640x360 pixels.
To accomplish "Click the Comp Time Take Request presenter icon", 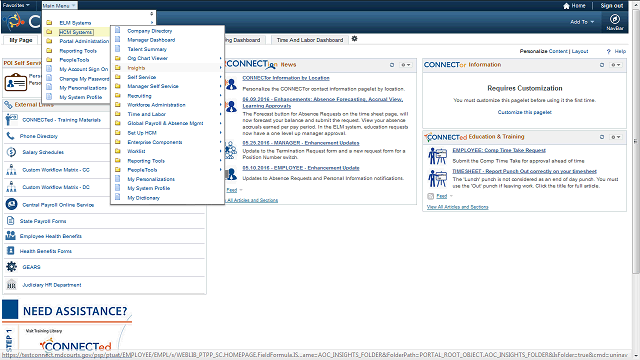I will pyautogui.click(x=438, y=156).
